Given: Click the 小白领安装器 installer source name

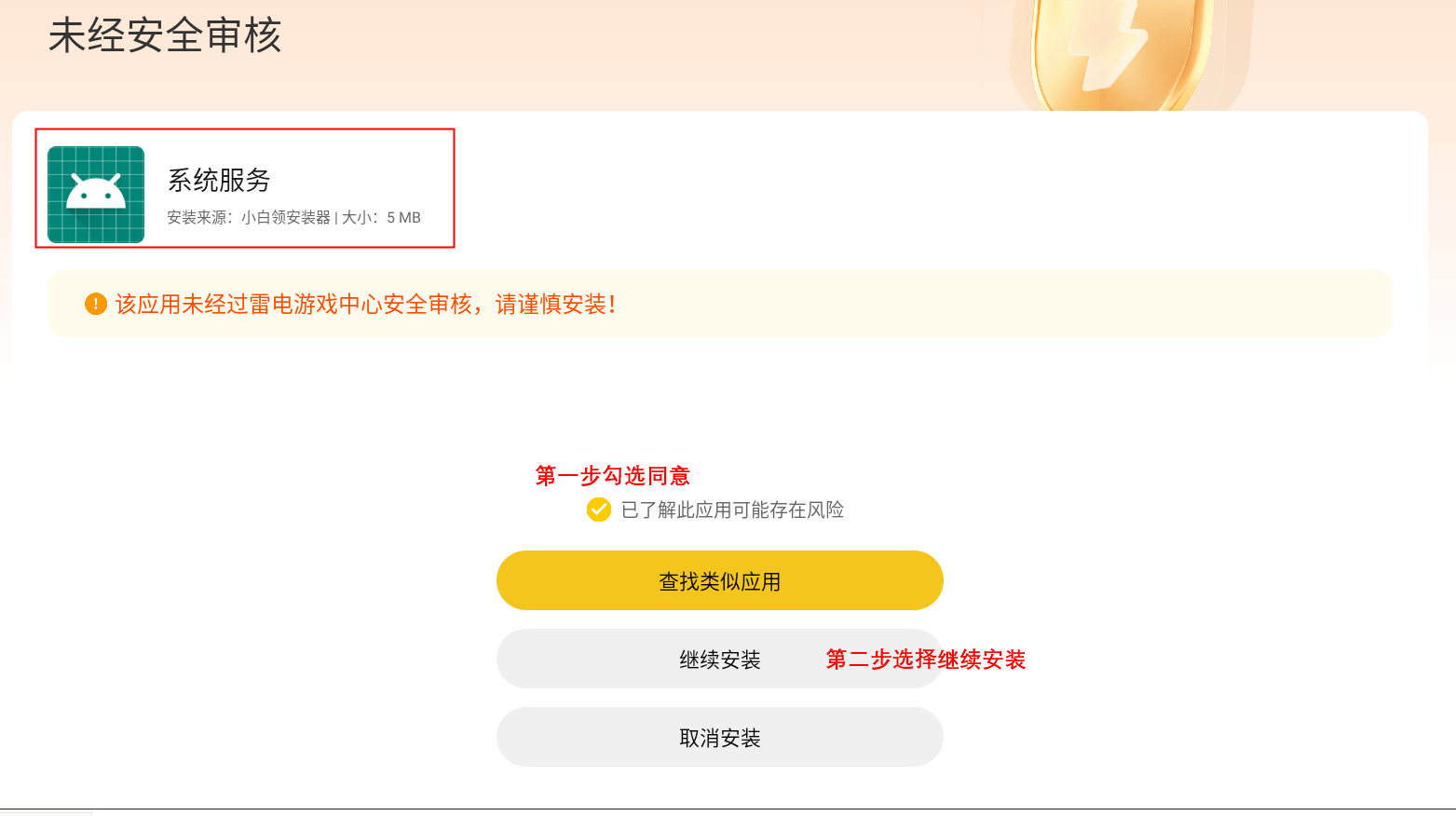Looking at the screenshot, I should pyautogui.click(x=286, y=218).
